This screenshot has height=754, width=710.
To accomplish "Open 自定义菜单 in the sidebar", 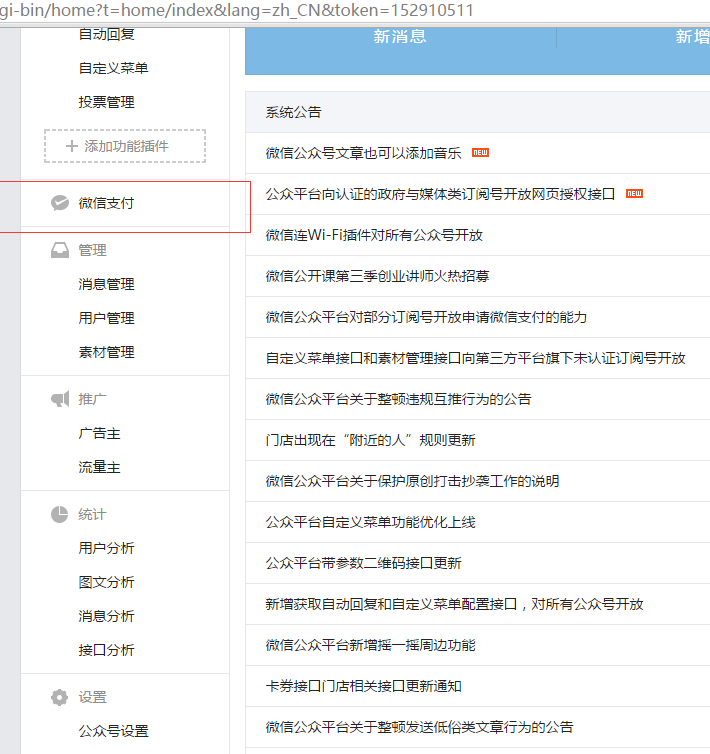I will (x=114, y=68).
